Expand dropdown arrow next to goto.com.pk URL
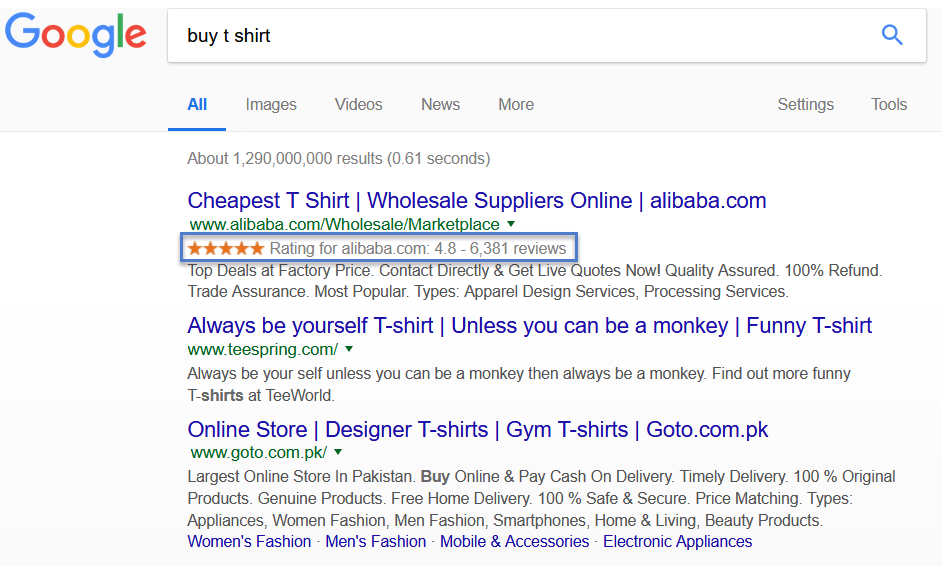Image resolution: width=942 pixels, height=566 pixels. coord(338,452)
